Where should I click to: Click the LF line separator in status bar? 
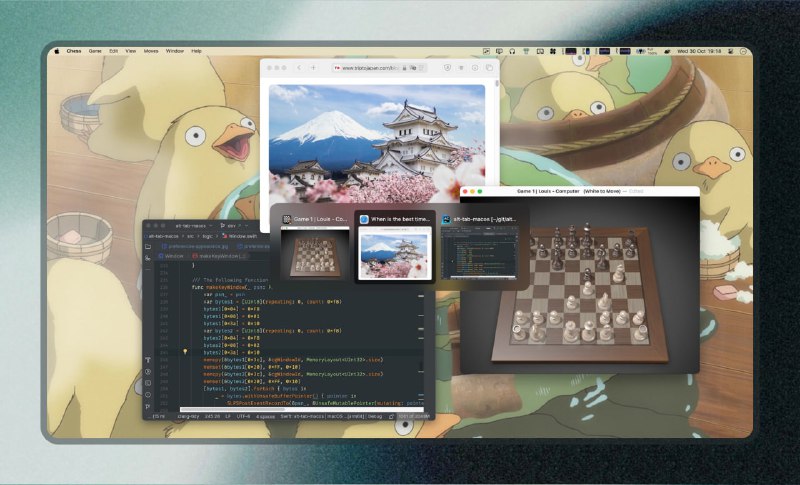pos(227,414)
